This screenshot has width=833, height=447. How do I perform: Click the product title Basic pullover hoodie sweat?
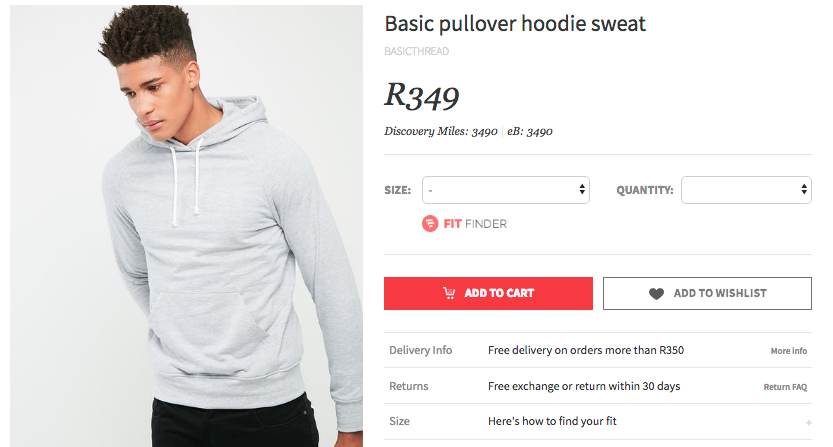[x=515, y=24]
